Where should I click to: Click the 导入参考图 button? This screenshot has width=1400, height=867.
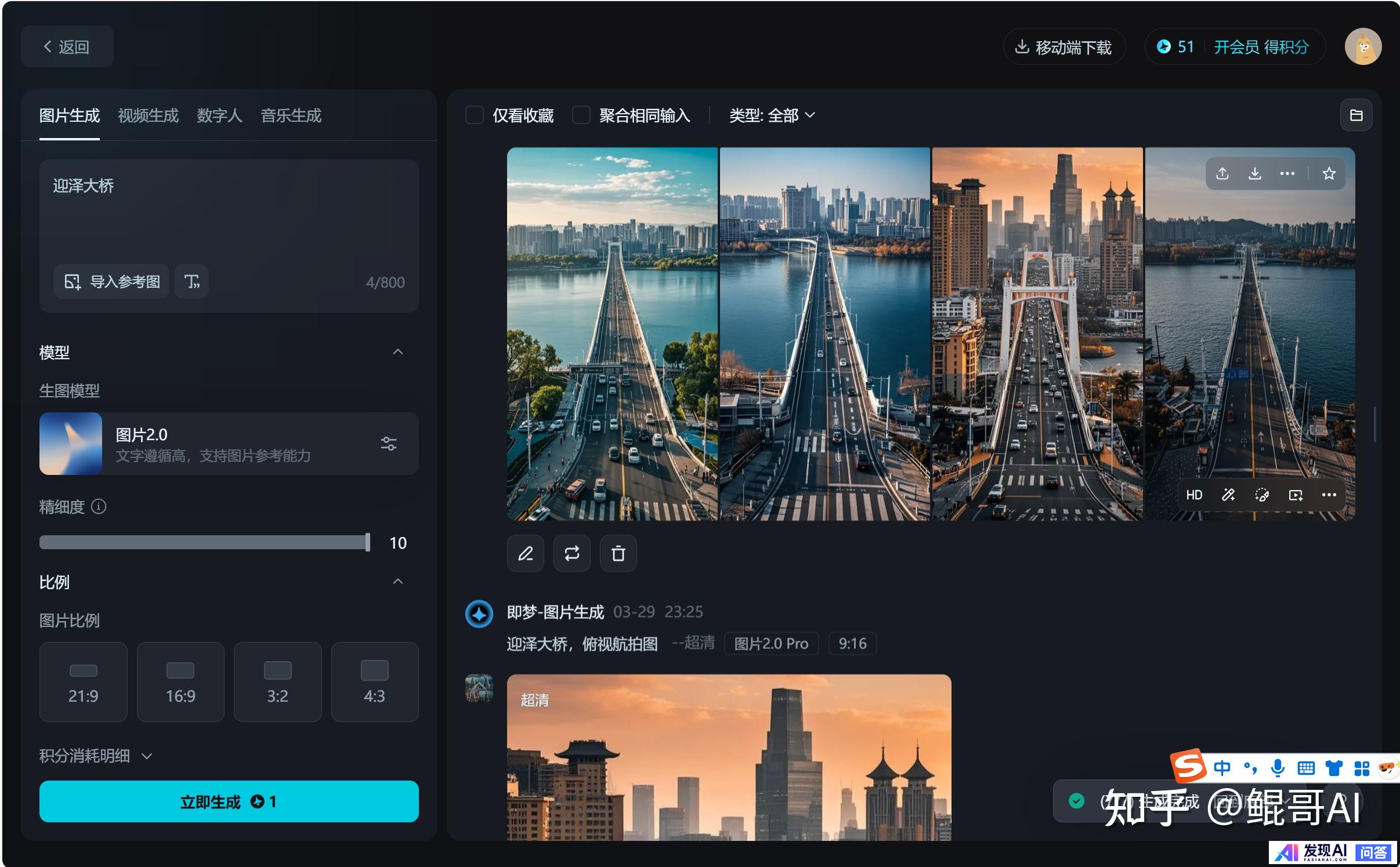[x=112, y=282]
